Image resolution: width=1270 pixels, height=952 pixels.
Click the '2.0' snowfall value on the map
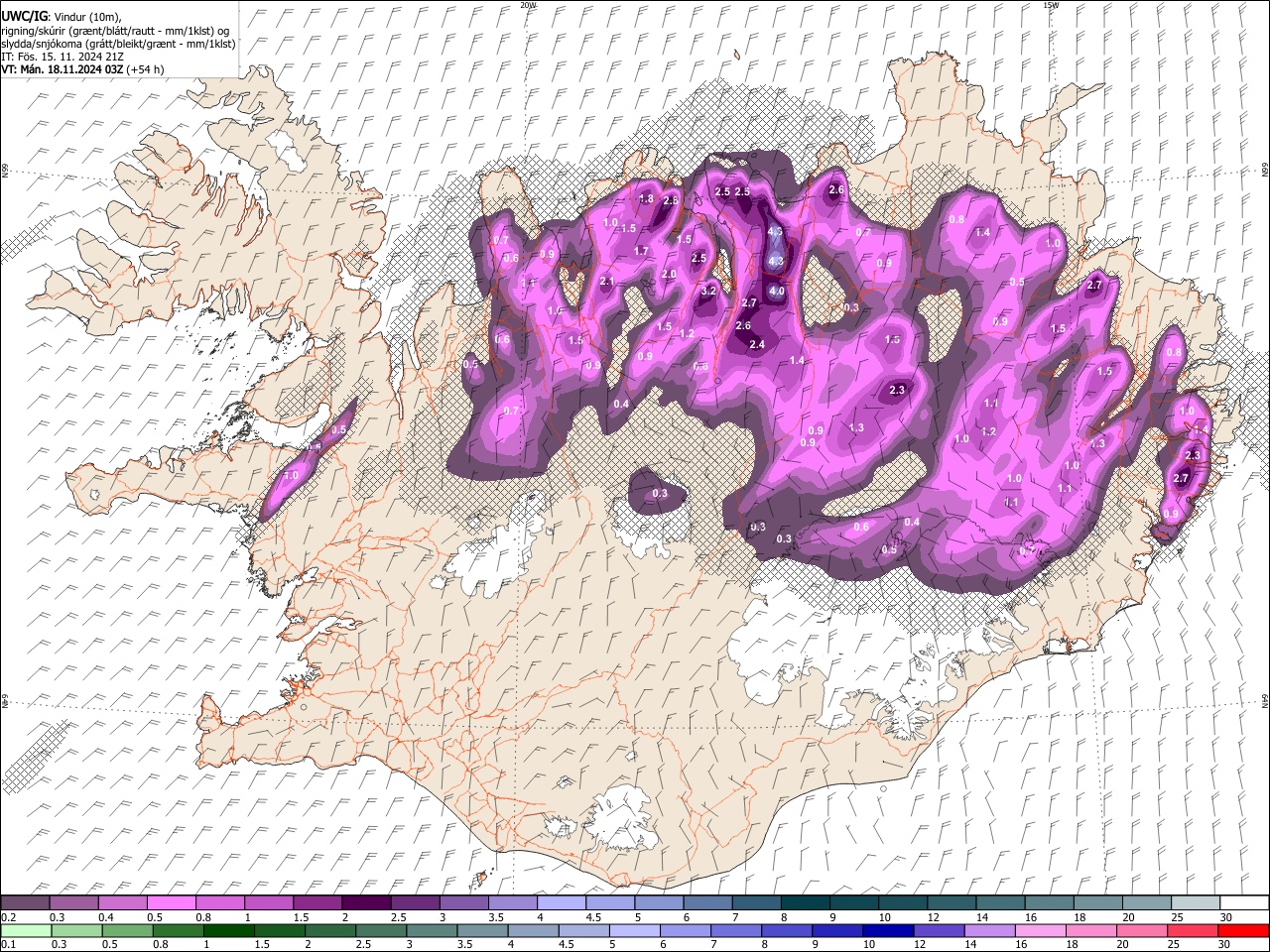[669, 274]
